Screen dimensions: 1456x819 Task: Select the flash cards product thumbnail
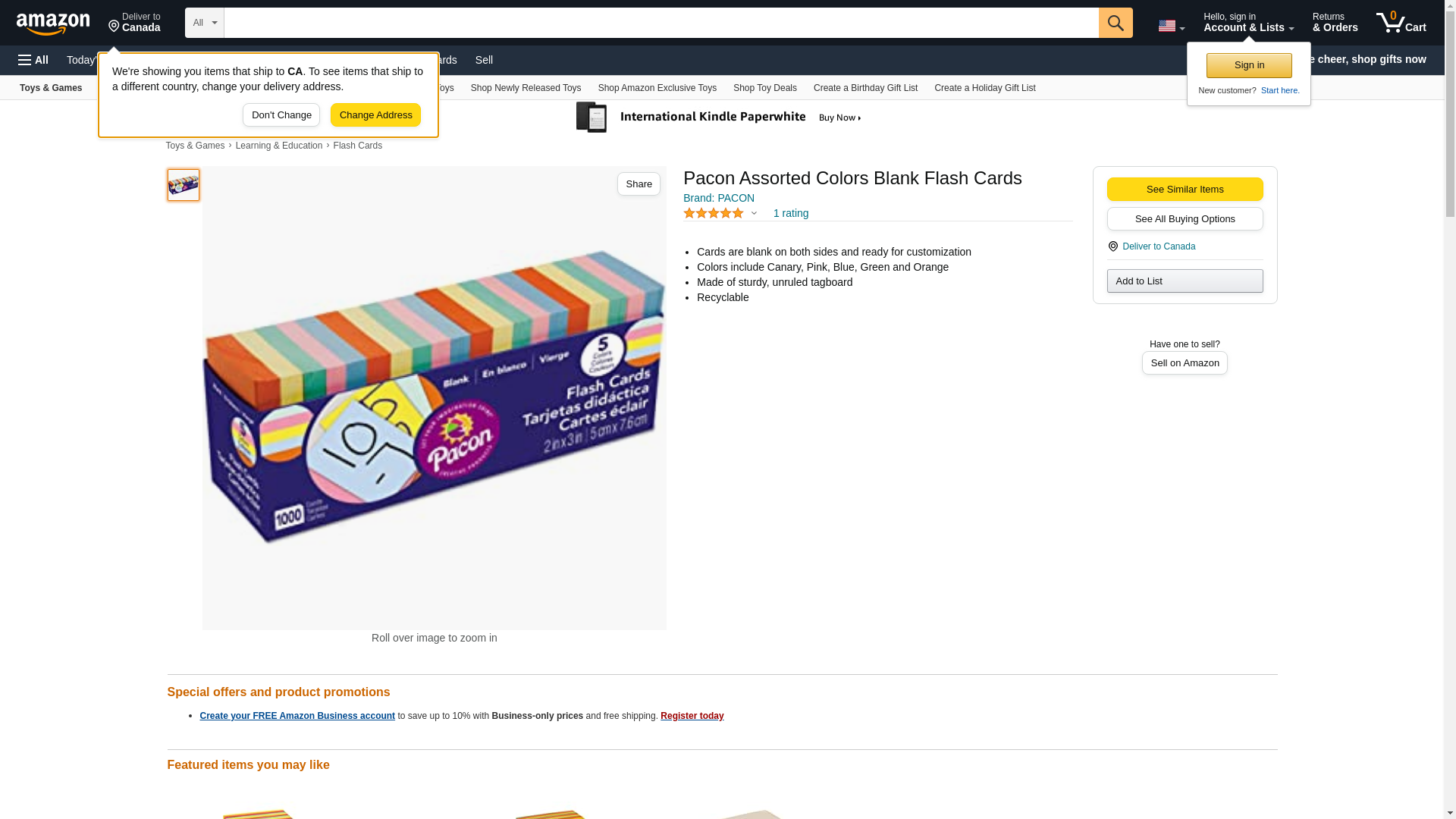pyautogui.click(x=184, y=185)
